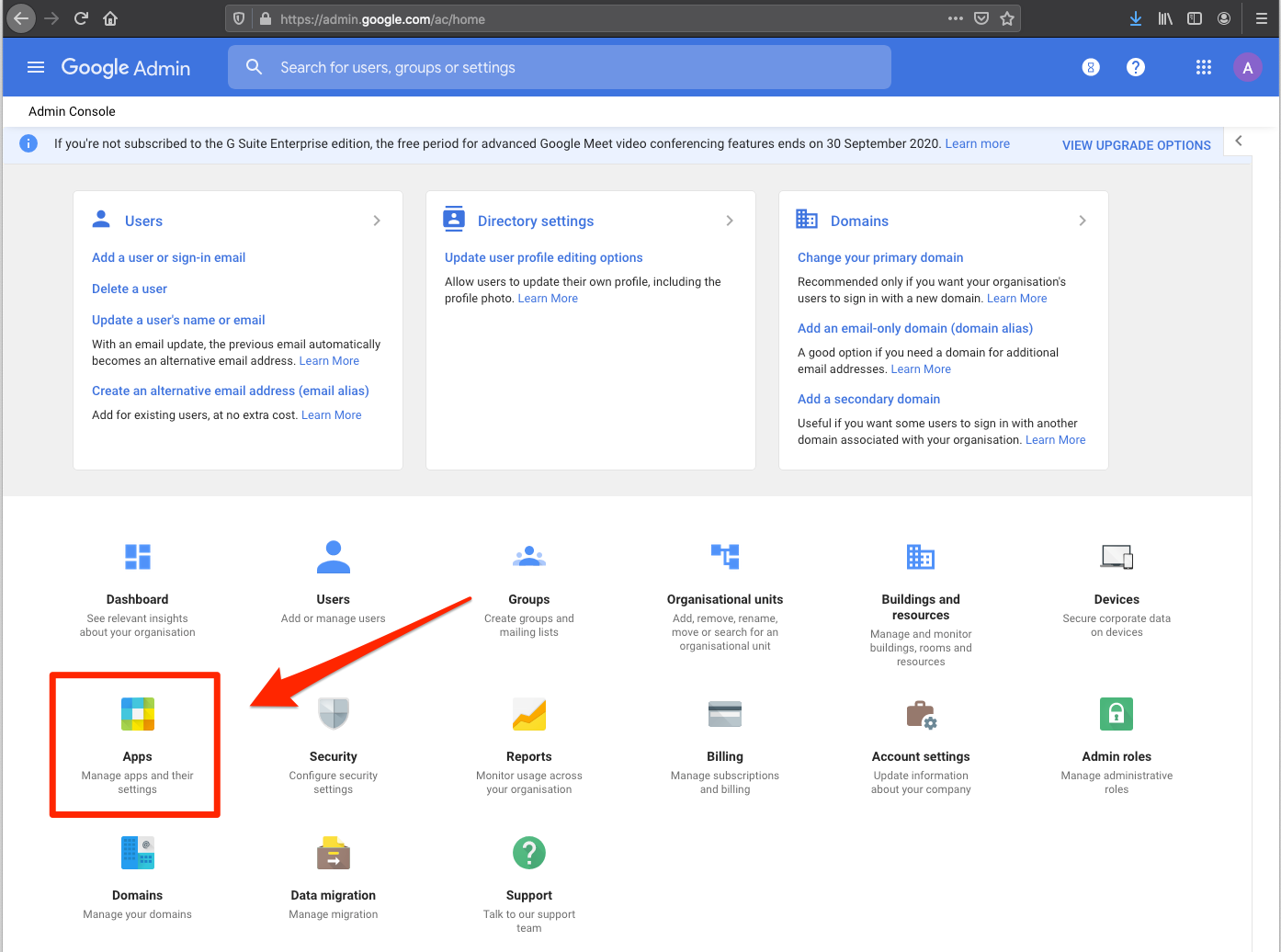Click Add a user or sign-in email
Image resolution: width=1281 pixels, height=952 pixels.
click(169, 257)
